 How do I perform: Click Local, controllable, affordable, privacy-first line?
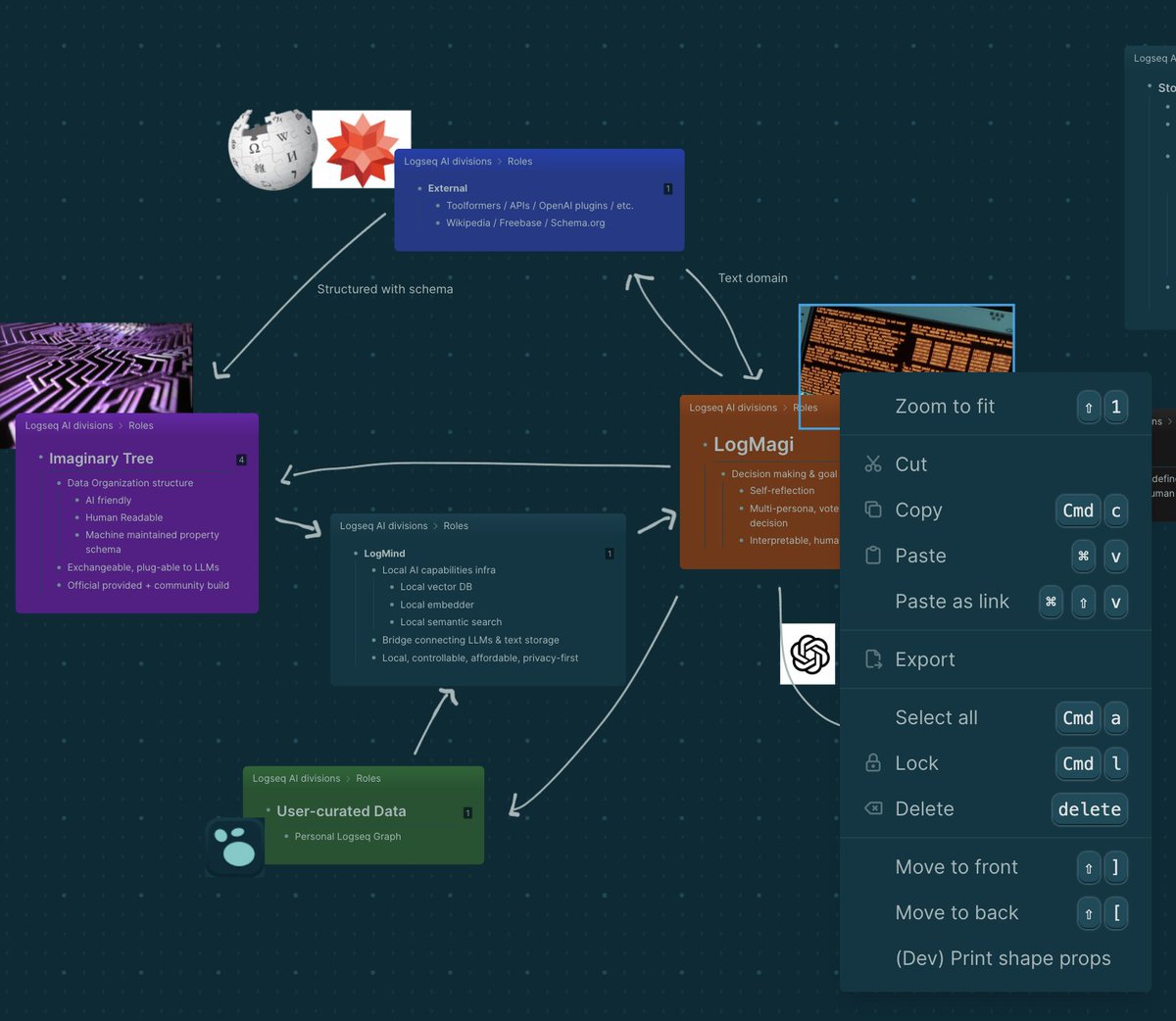[480, 657]
